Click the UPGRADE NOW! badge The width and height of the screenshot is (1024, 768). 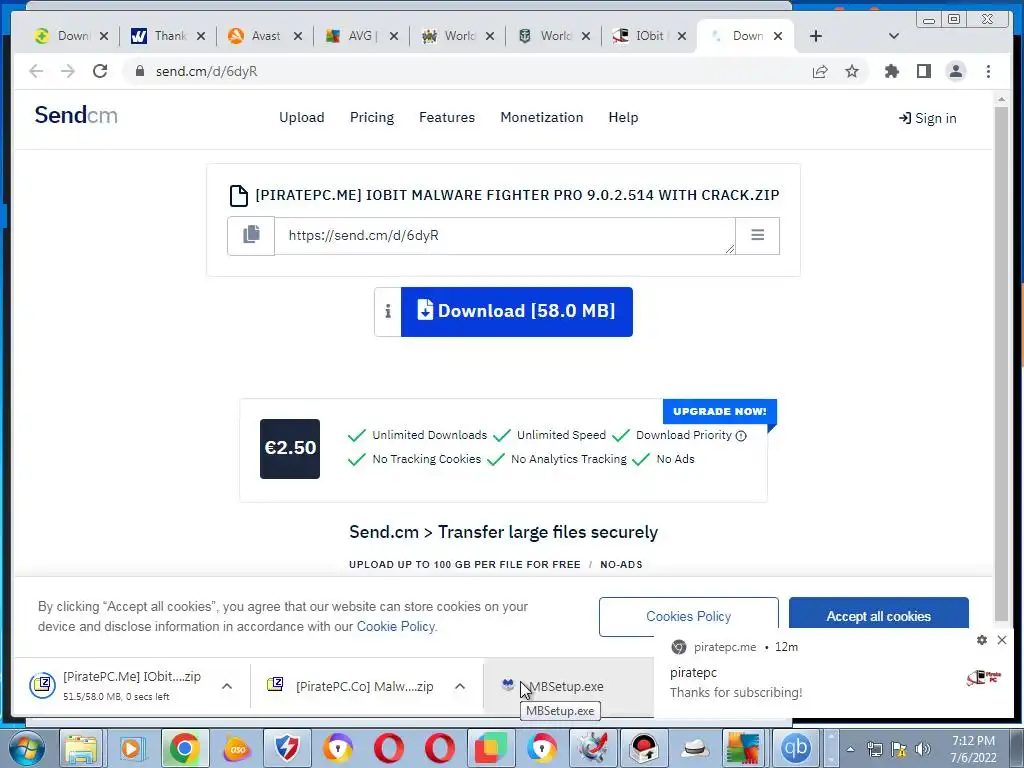(x=720, y=411)
